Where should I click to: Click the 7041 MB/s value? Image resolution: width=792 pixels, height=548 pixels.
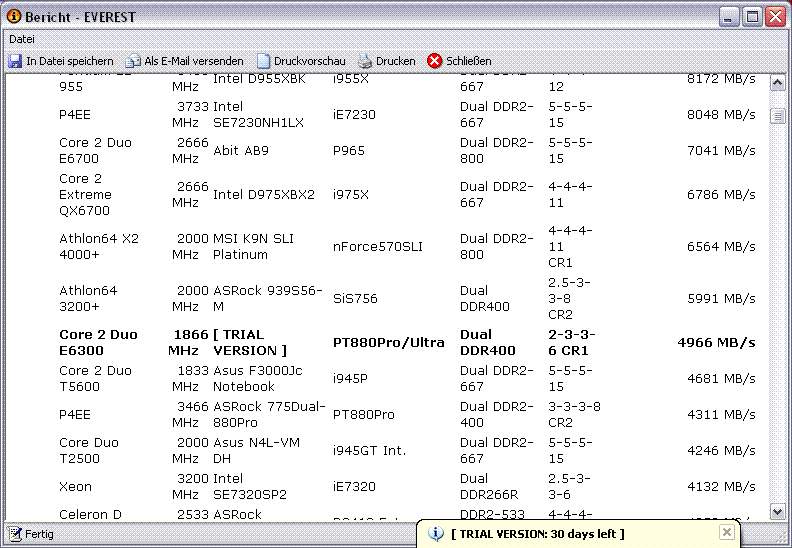coord(721,151)
